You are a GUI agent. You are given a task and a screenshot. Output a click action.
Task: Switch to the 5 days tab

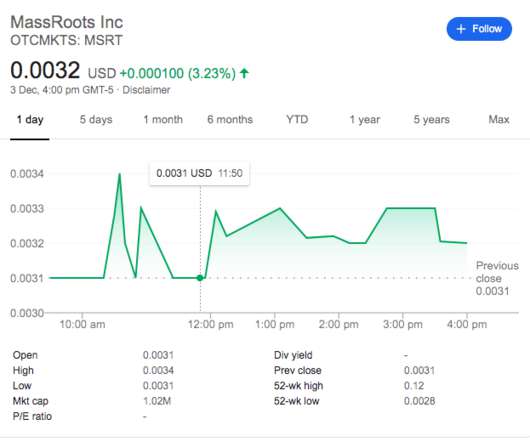96,119
